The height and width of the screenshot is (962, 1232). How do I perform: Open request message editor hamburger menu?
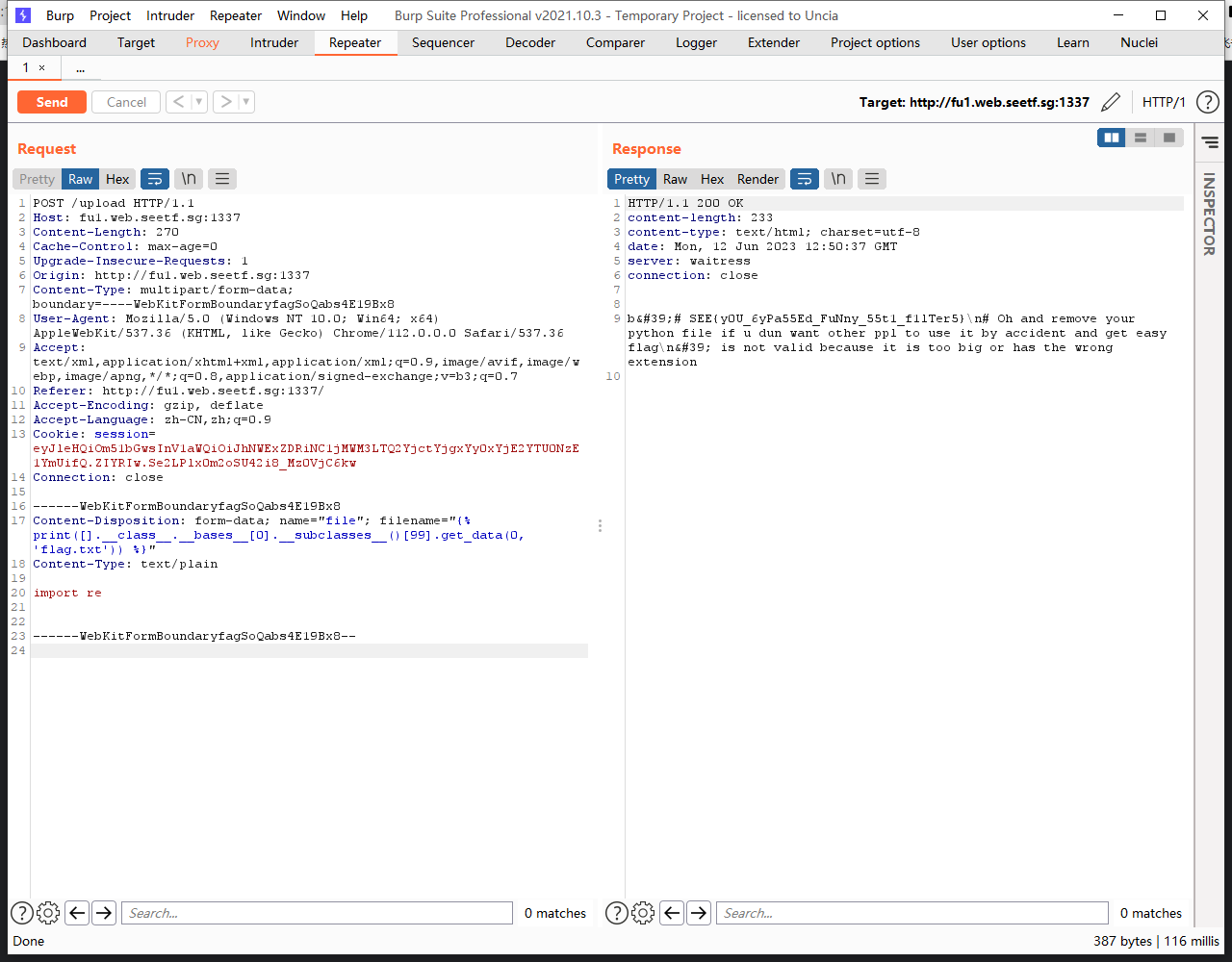[222, 179]
